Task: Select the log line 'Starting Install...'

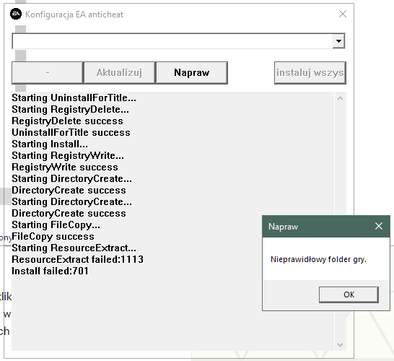Action: (x=50, y=144)
